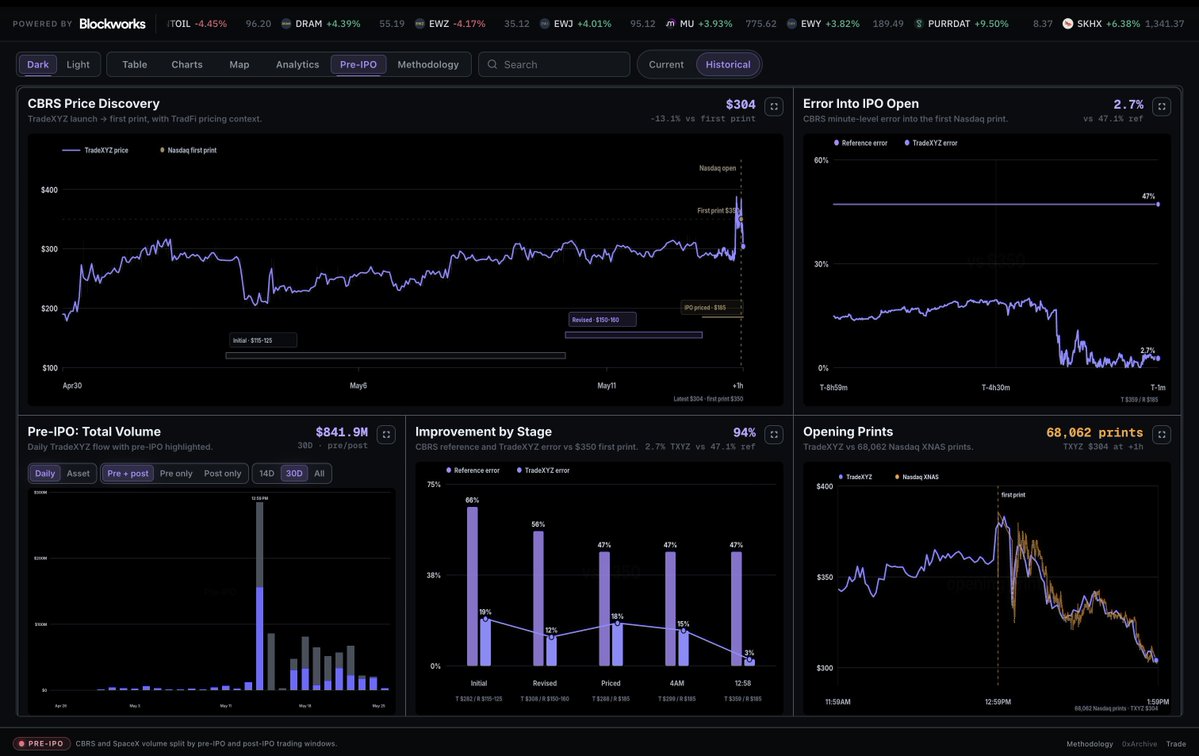Filter volume to Post only
The image size is (1199, 756).
223,473
